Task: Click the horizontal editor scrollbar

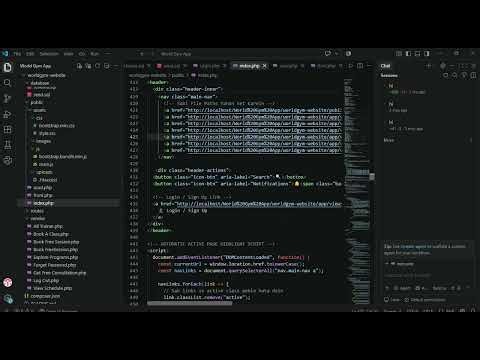Action: pos(190,303)
